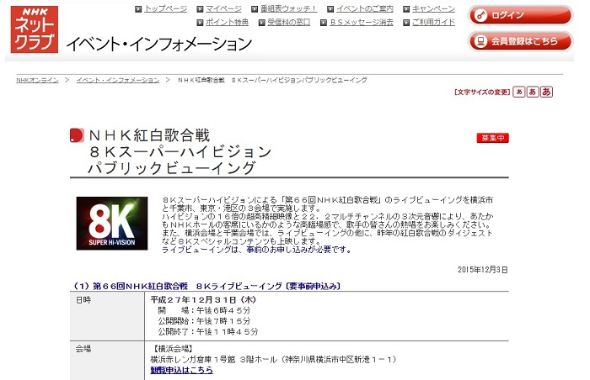Open the マイページ nav link
The height and width of the screenshot is (380, 590).
point(224,9)
